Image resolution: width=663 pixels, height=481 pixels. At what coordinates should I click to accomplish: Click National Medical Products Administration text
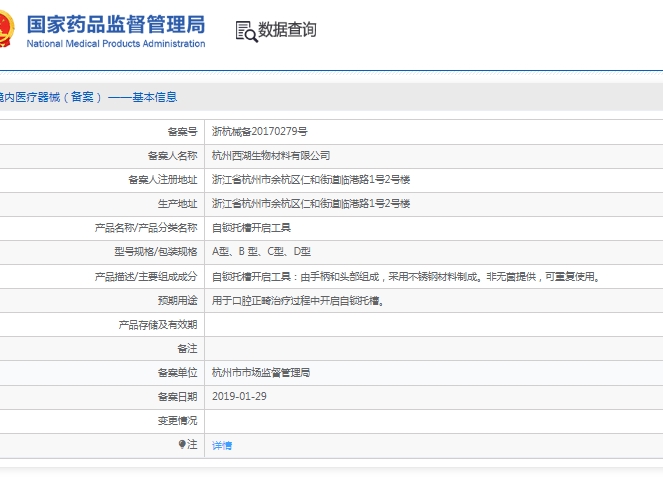pos(116,44)
